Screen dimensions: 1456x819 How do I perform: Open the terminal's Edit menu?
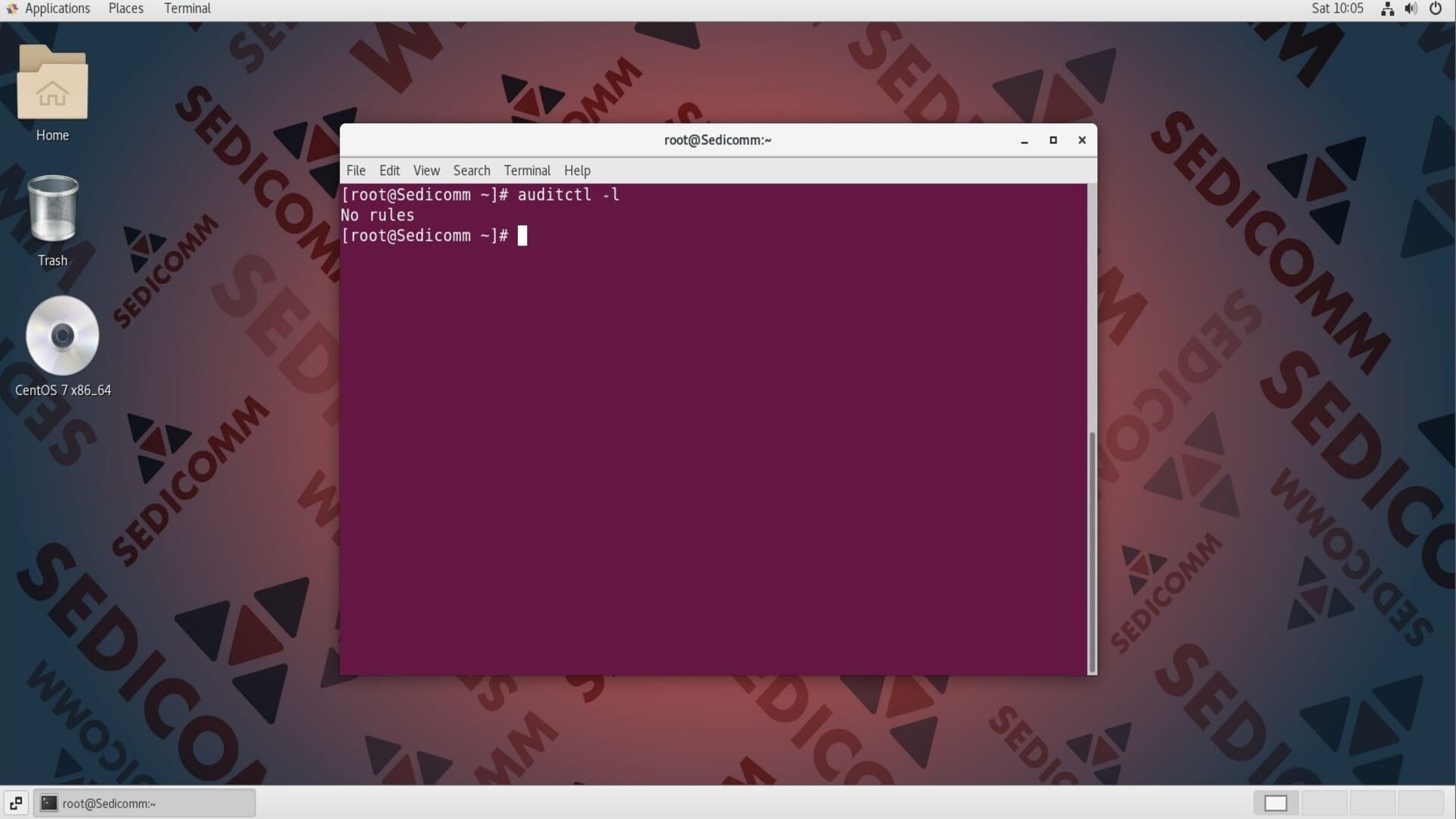point(389,171)
